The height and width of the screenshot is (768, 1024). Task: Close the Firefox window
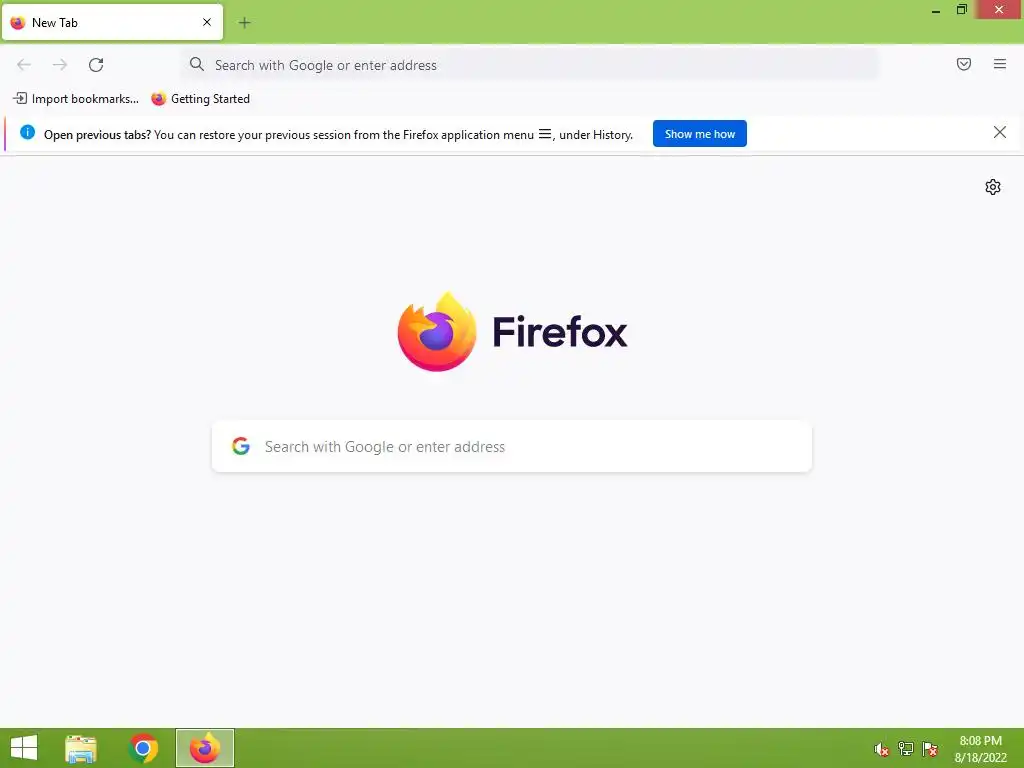pyautogui.click(x=999, y=9)
